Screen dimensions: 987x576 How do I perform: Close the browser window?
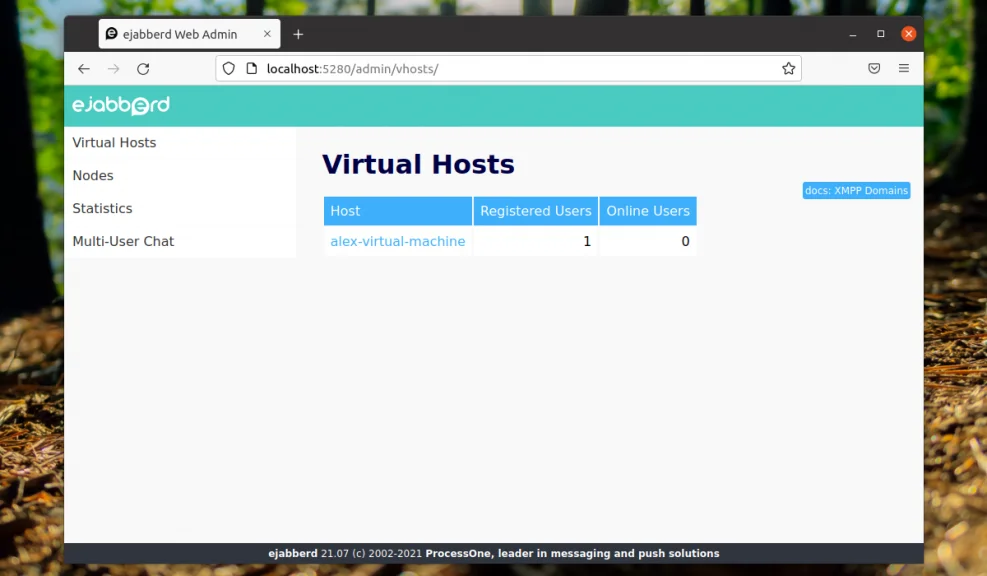point(908,34)
